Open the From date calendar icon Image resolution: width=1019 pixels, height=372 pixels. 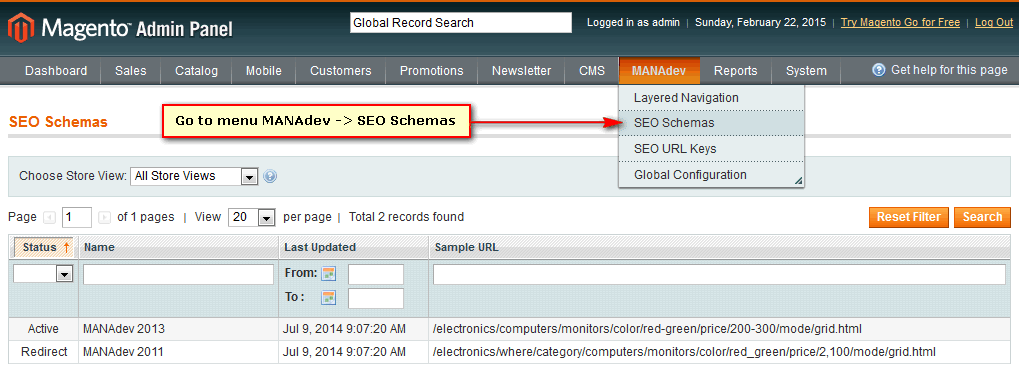click(329, 274)
